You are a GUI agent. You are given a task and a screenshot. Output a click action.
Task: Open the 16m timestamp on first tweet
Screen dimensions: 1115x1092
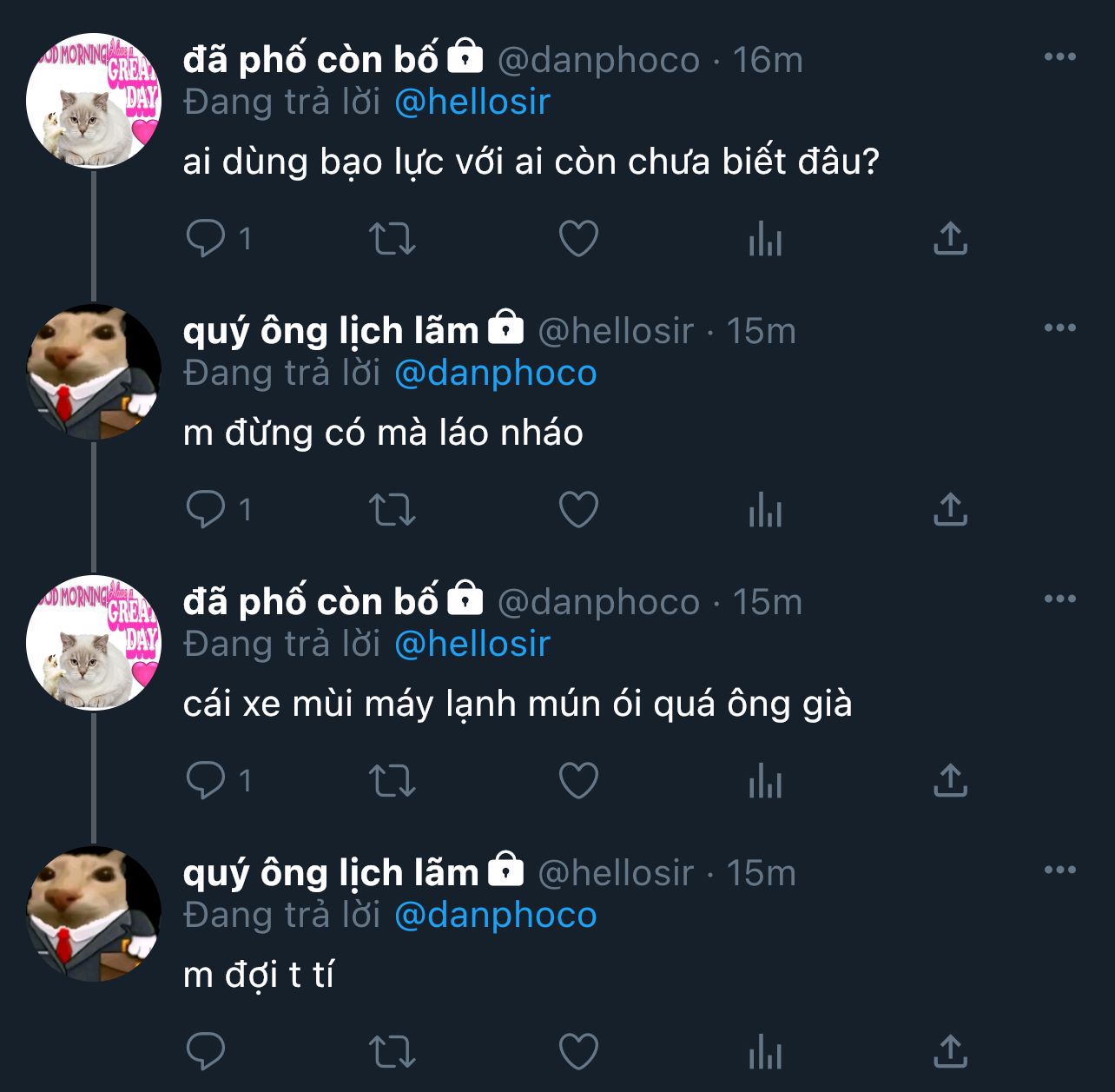pyautogui.click(x=768, y=60)
